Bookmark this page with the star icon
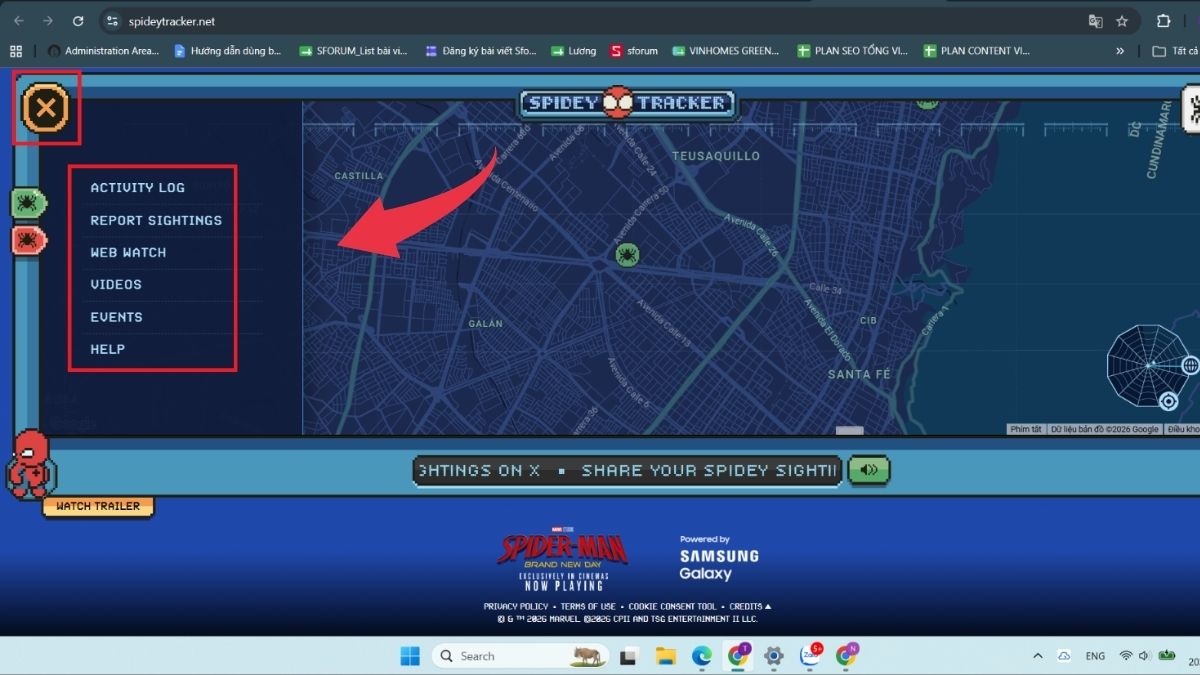This screenshot has width=1200, height=675. (x=1122, y=21)
